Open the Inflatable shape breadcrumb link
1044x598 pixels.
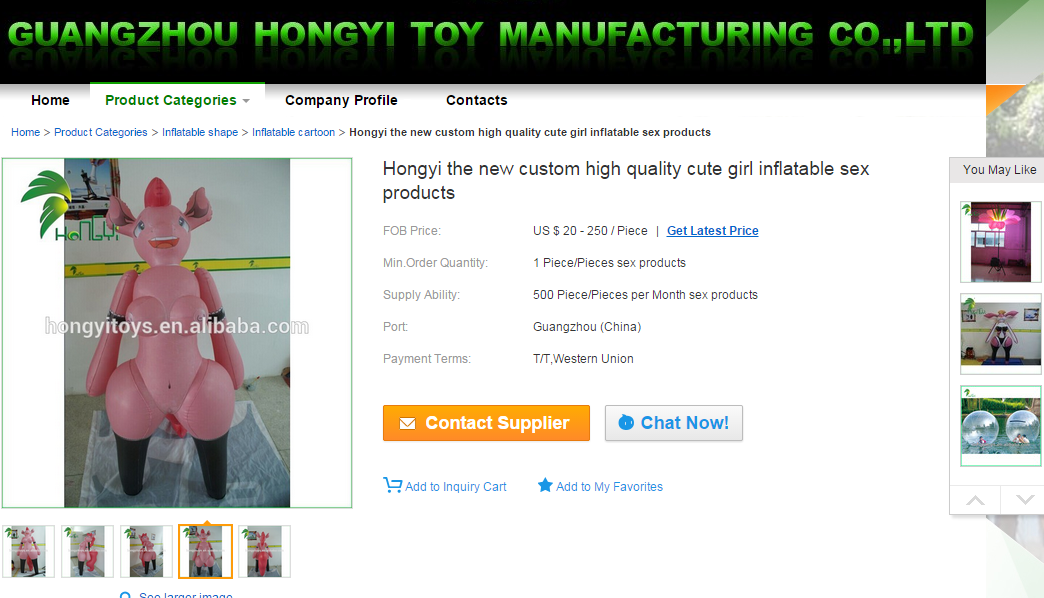click(200, 133)
